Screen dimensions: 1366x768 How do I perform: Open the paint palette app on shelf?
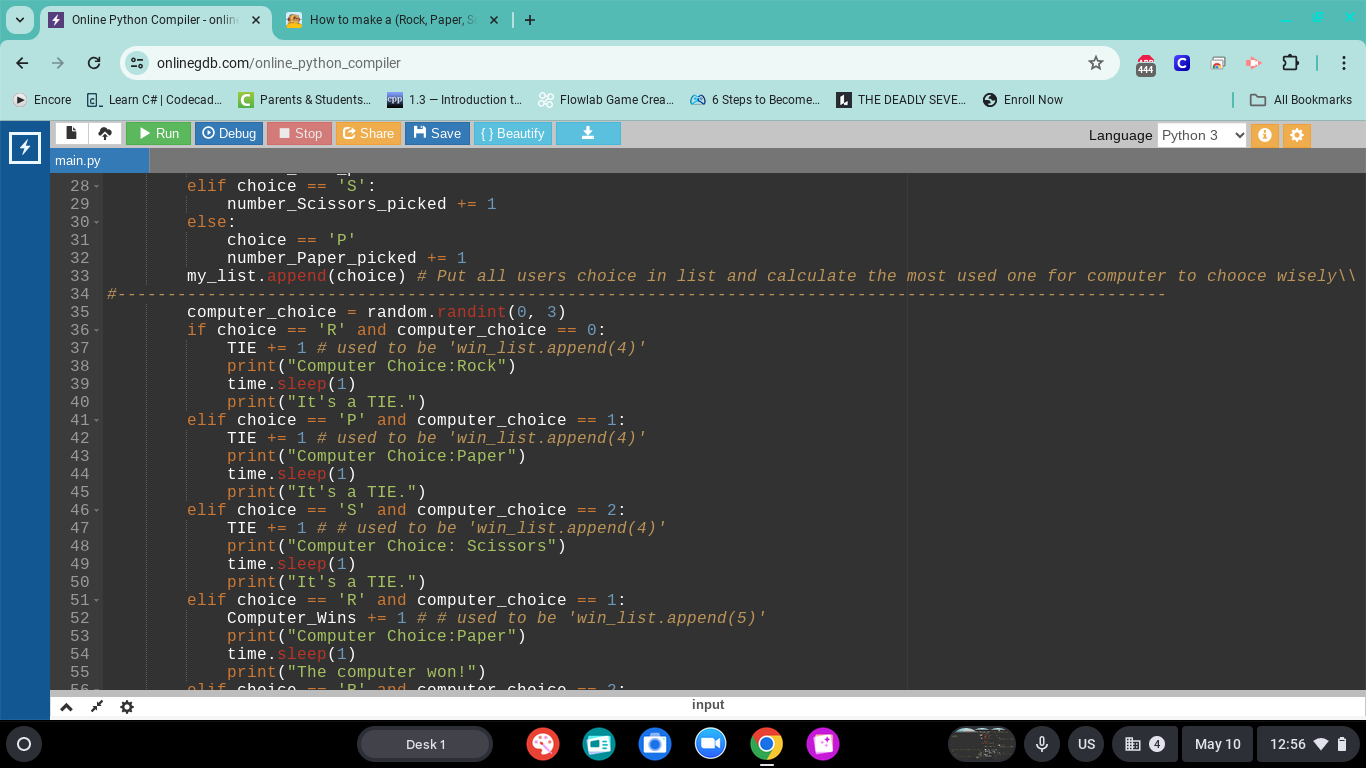[543, 744]
